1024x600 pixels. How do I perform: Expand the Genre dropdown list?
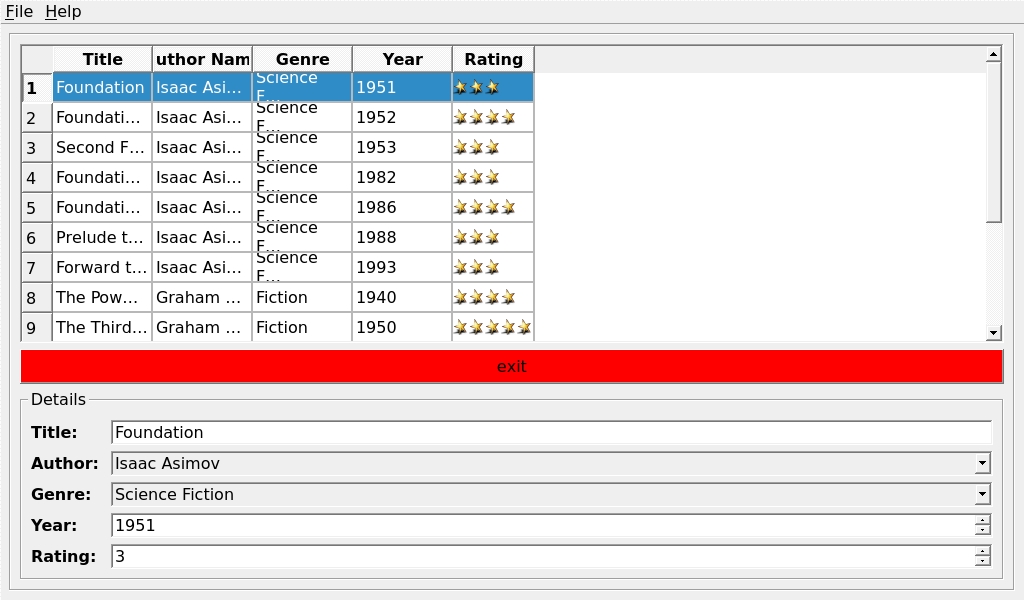click(982, 494)
